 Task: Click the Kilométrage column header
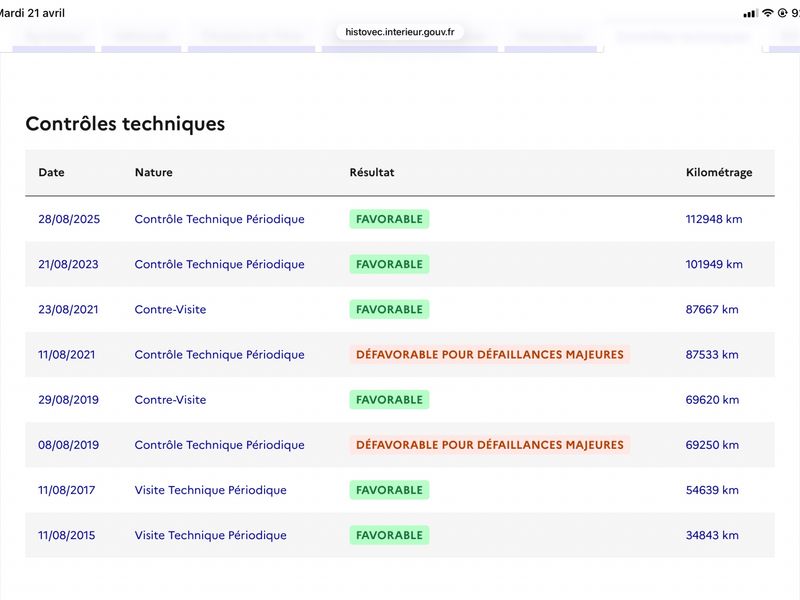tap(719, 172)
